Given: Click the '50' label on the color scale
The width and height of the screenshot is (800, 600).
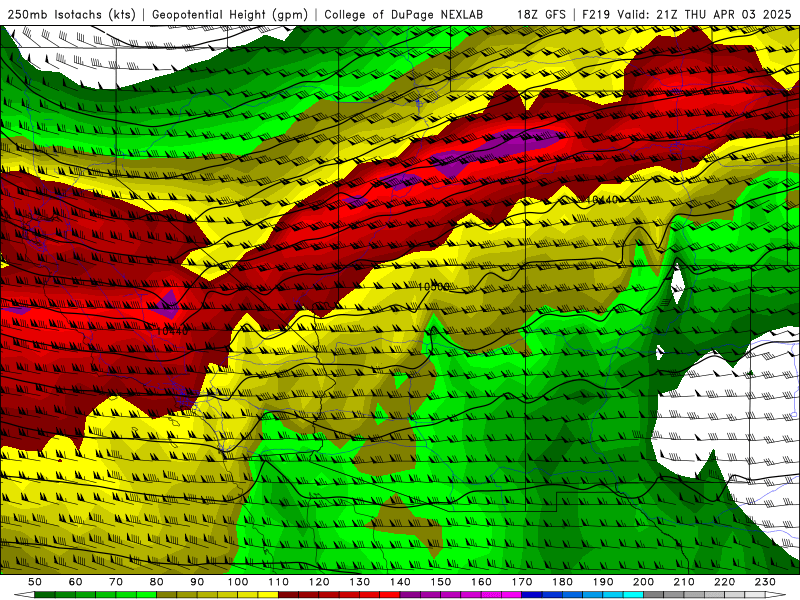Looking at the screenshot, I should coord(35,582).
